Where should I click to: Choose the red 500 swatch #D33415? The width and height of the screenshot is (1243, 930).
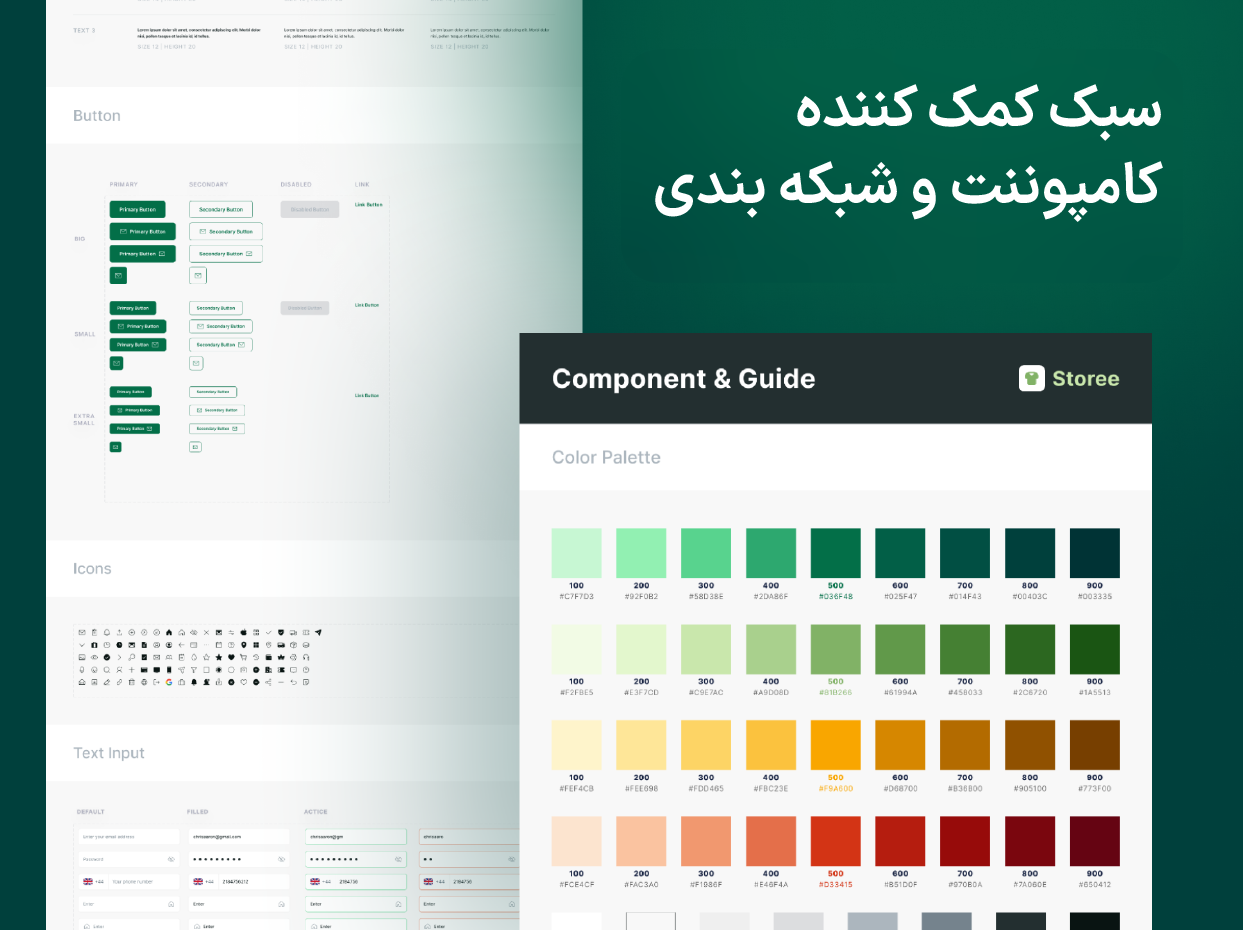835,841
